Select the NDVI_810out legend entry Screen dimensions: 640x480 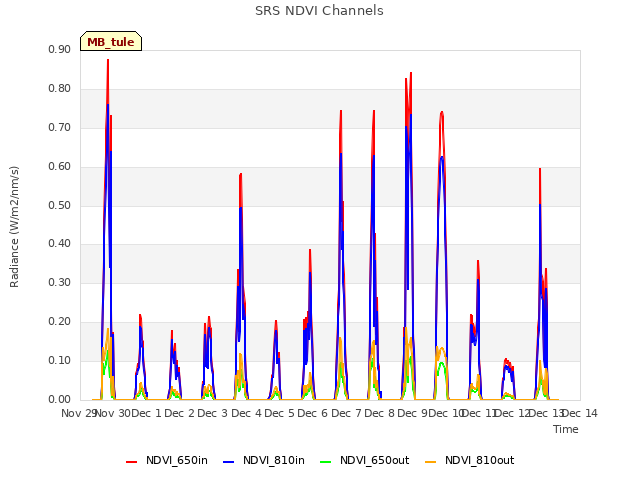click(469, 460)
